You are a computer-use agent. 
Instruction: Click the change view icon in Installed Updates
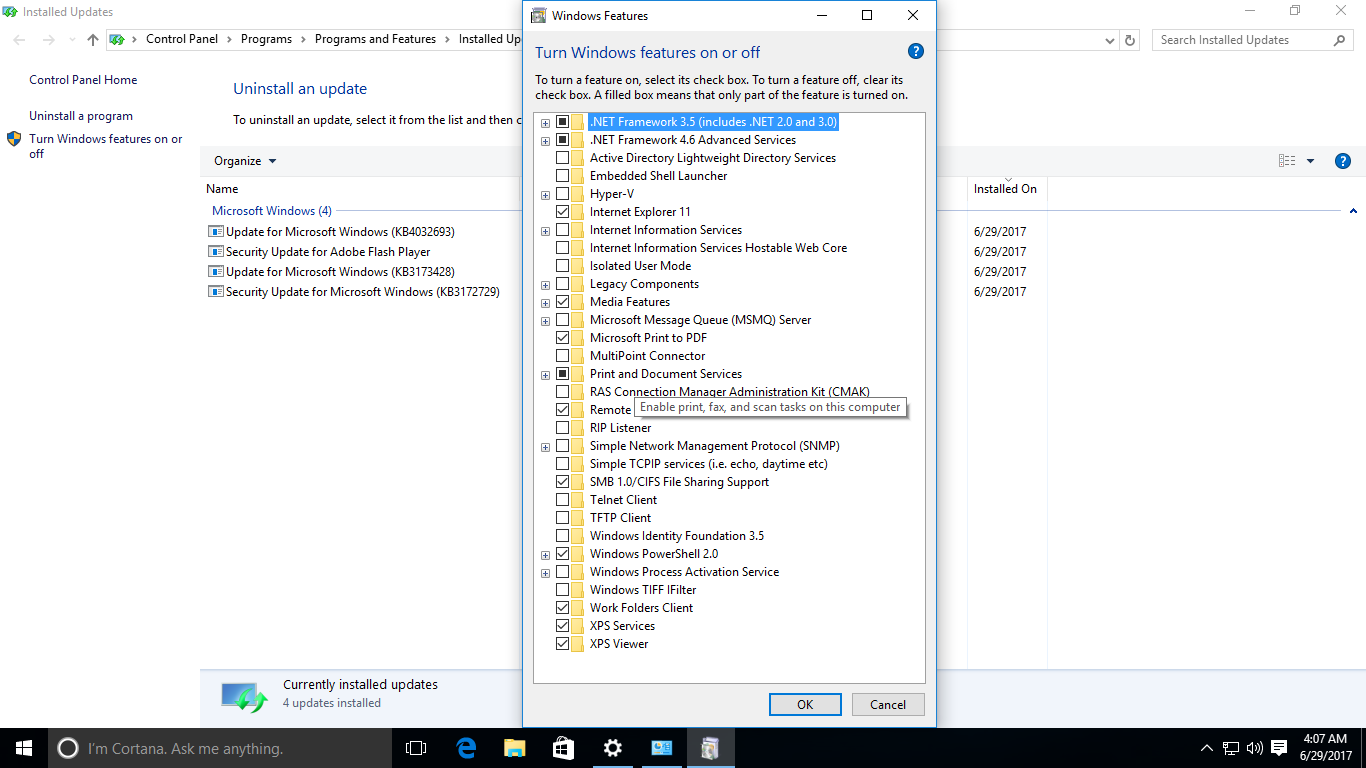coord(1287,161)
